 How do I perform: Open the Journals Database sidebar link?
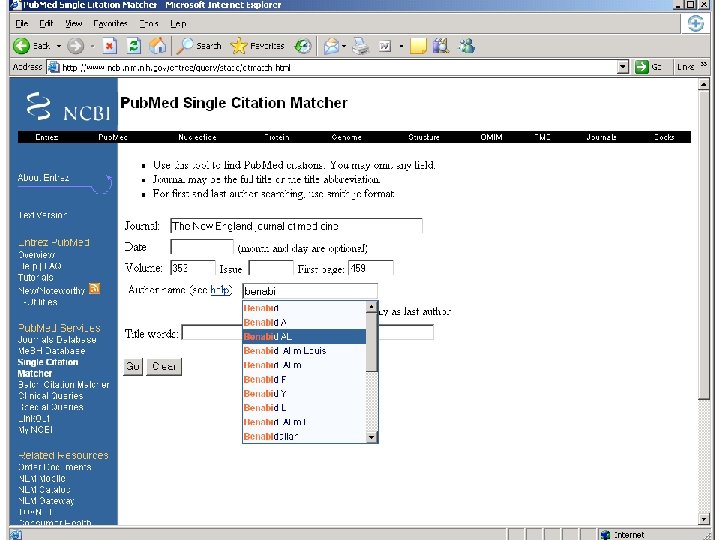(57, 340)
